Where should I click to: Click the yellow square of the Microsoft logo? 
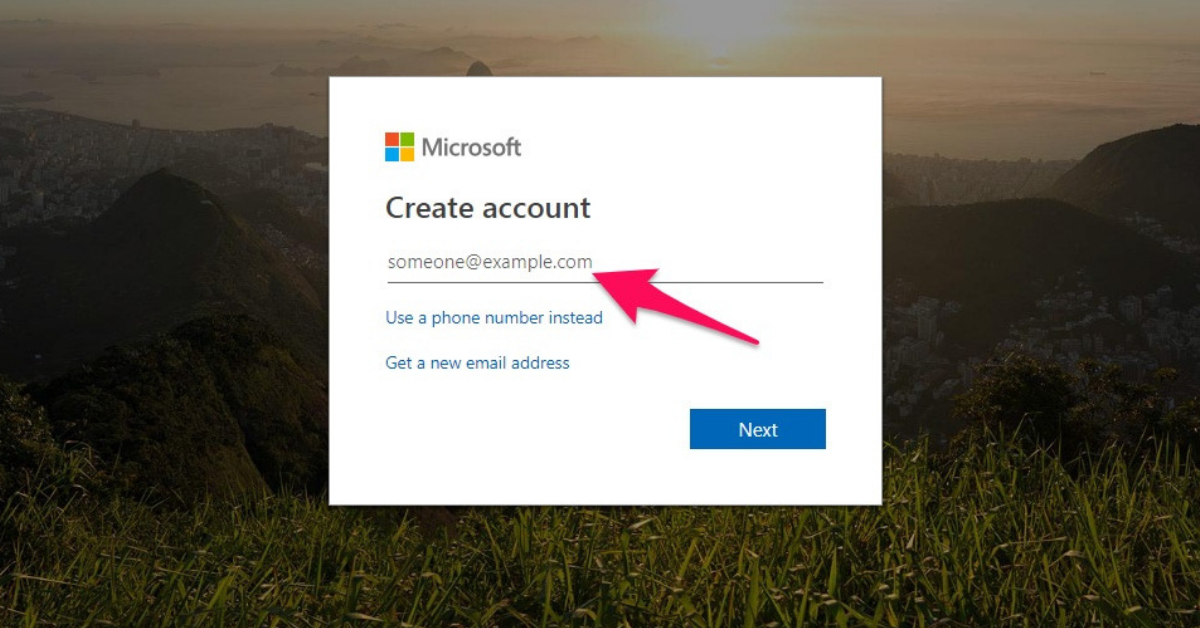pyautogui.click(x=408, y=155)
